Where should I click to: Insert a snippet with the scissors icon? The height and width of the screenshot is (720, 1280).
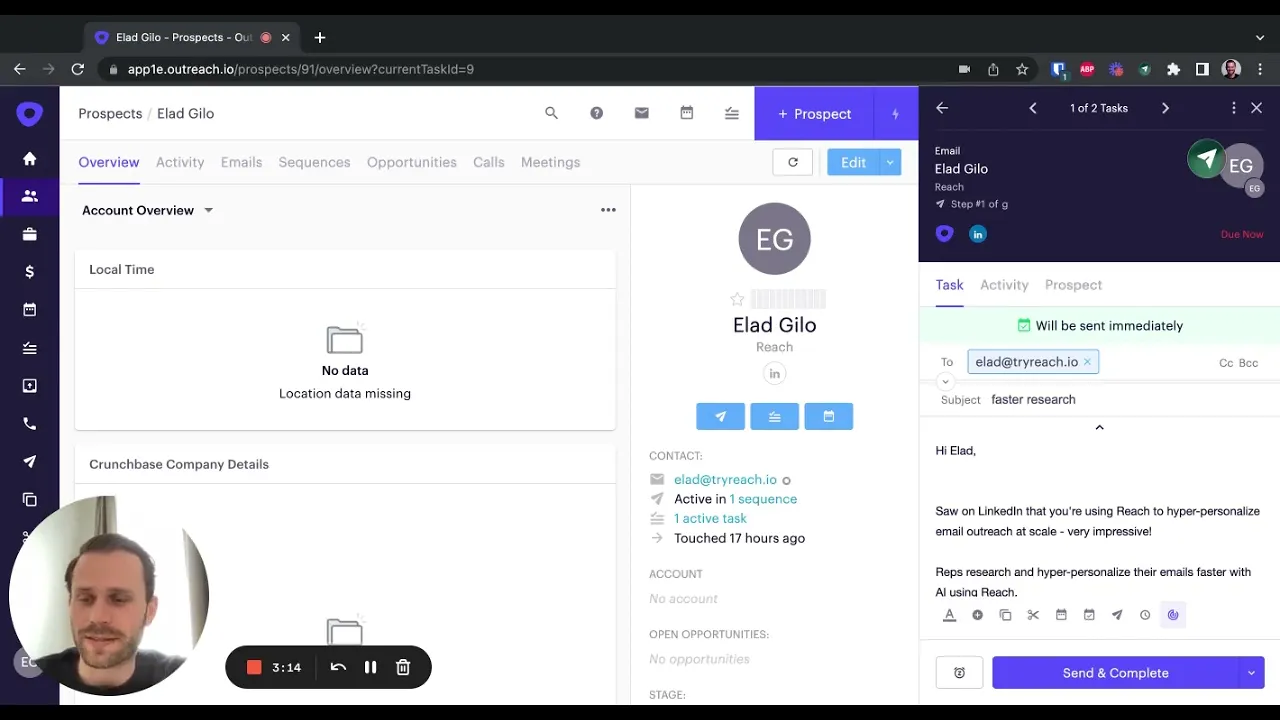pos(1033,615)
